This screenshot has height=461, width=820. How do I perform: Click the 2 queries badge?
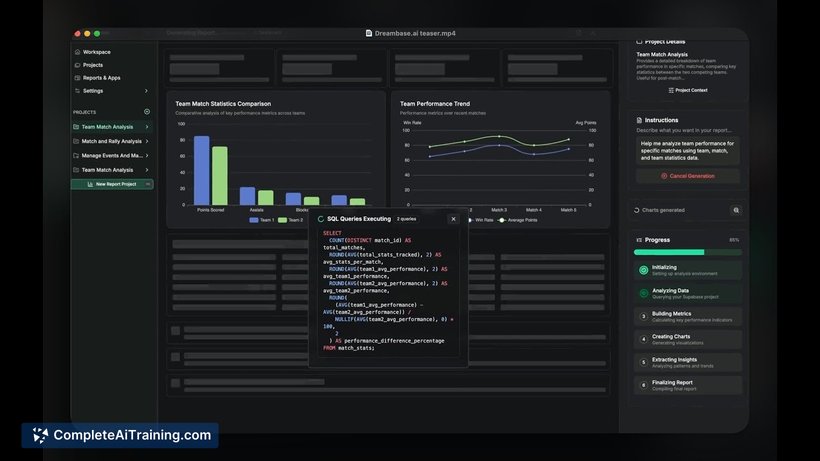(x=406, y=219)
